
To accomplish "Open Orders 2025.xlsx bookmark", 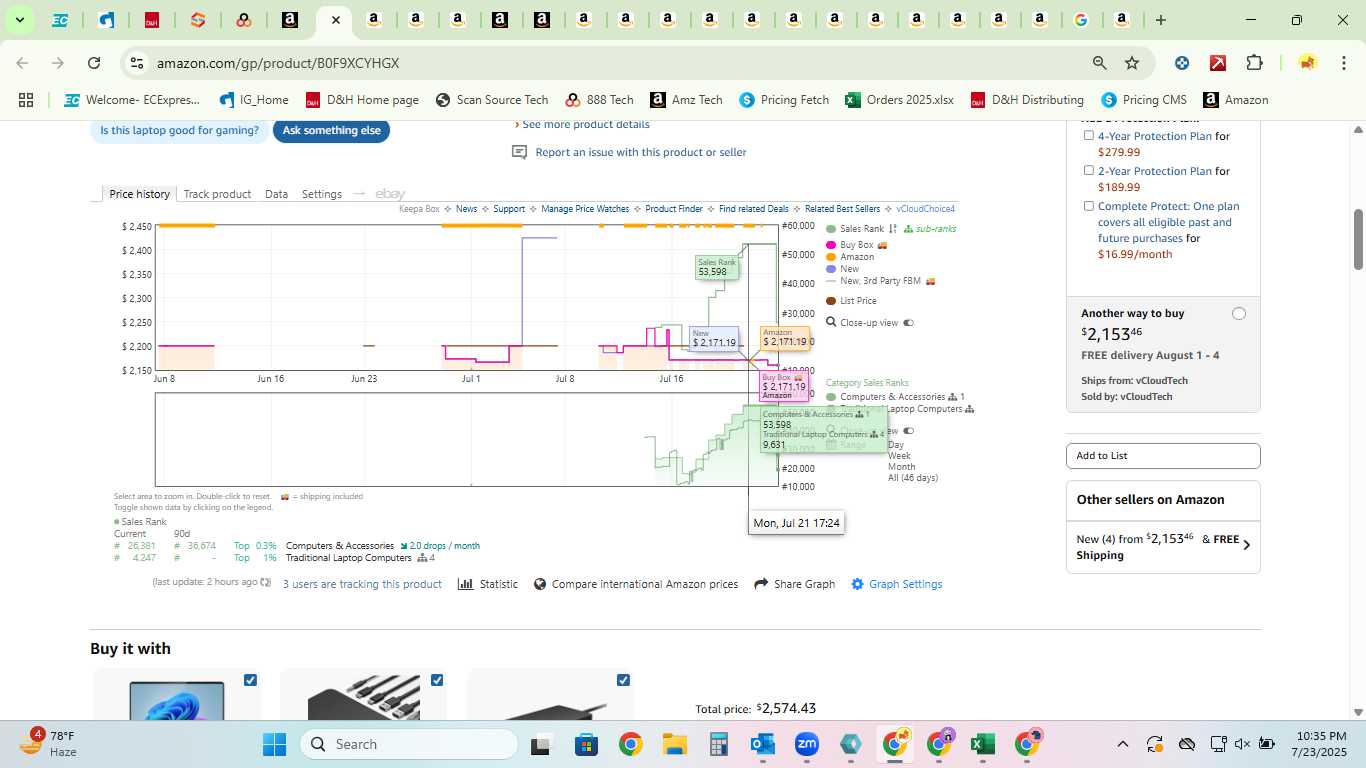I will coord(900,100).
